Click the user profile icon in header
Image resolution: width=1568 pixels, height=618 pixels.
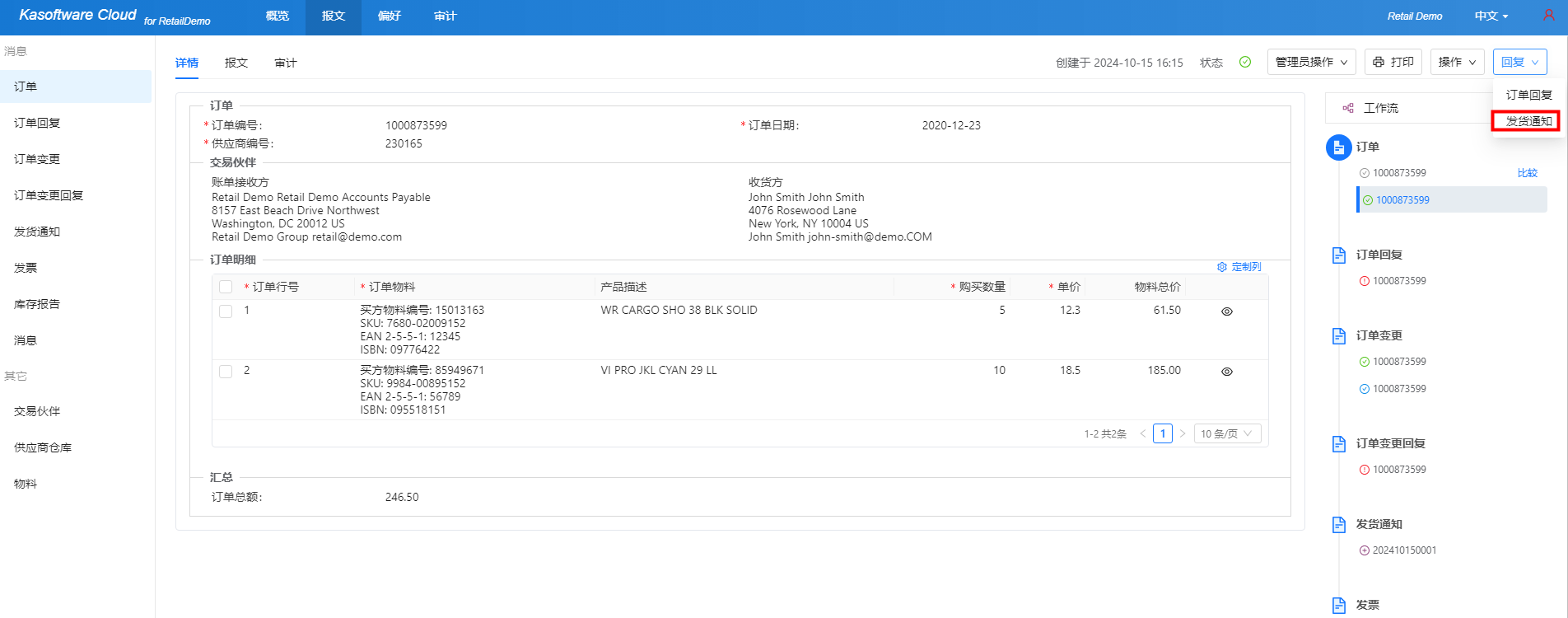pos(1548,16)
